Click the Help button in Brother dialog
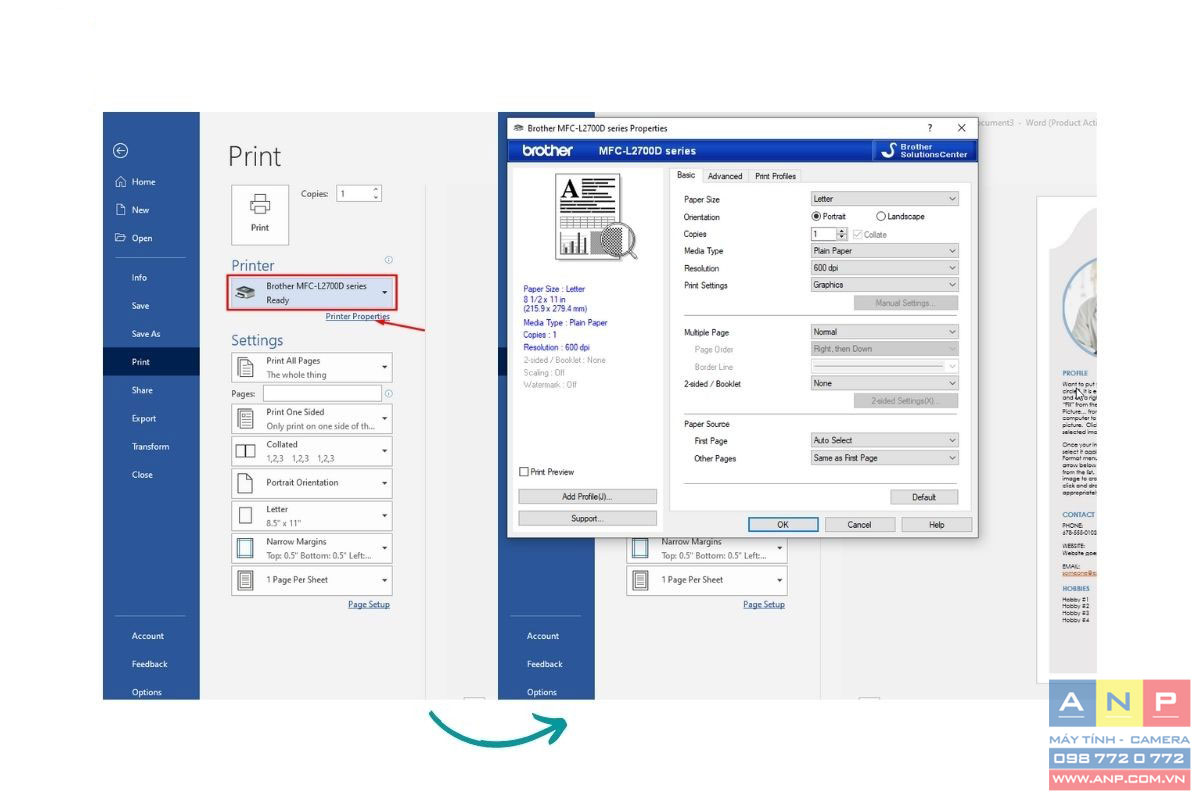1200x800 pixels. 936,524
